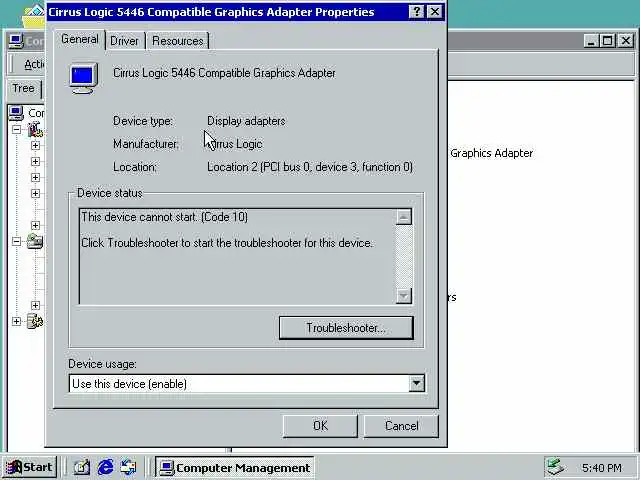640x480 pixels.
Task: Select 'Graphics Adapter' item in Computer Management list
Action: (491, 153)
